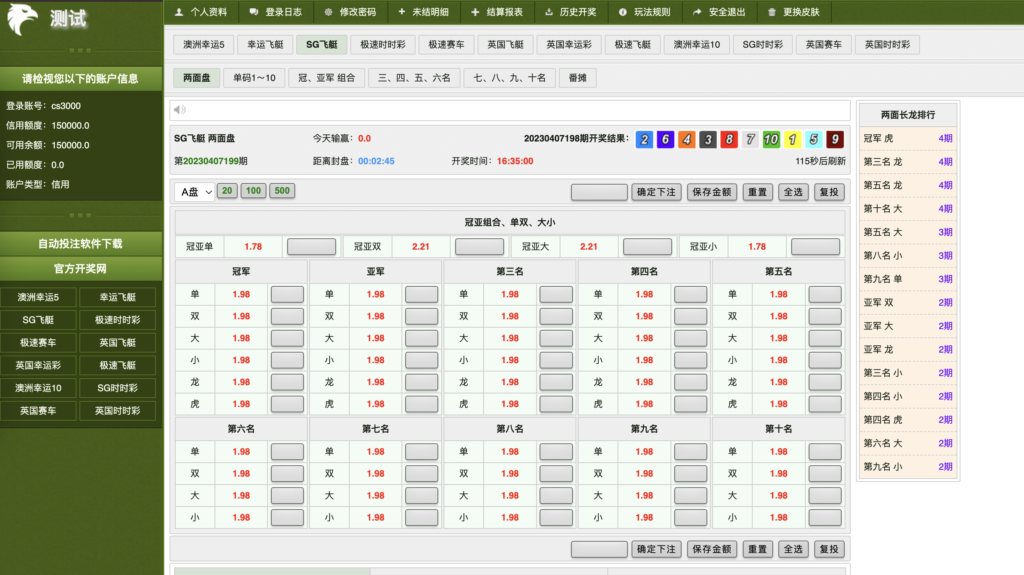
Task: Choose the 500 quick amount chip
Action: click(282, 191)
